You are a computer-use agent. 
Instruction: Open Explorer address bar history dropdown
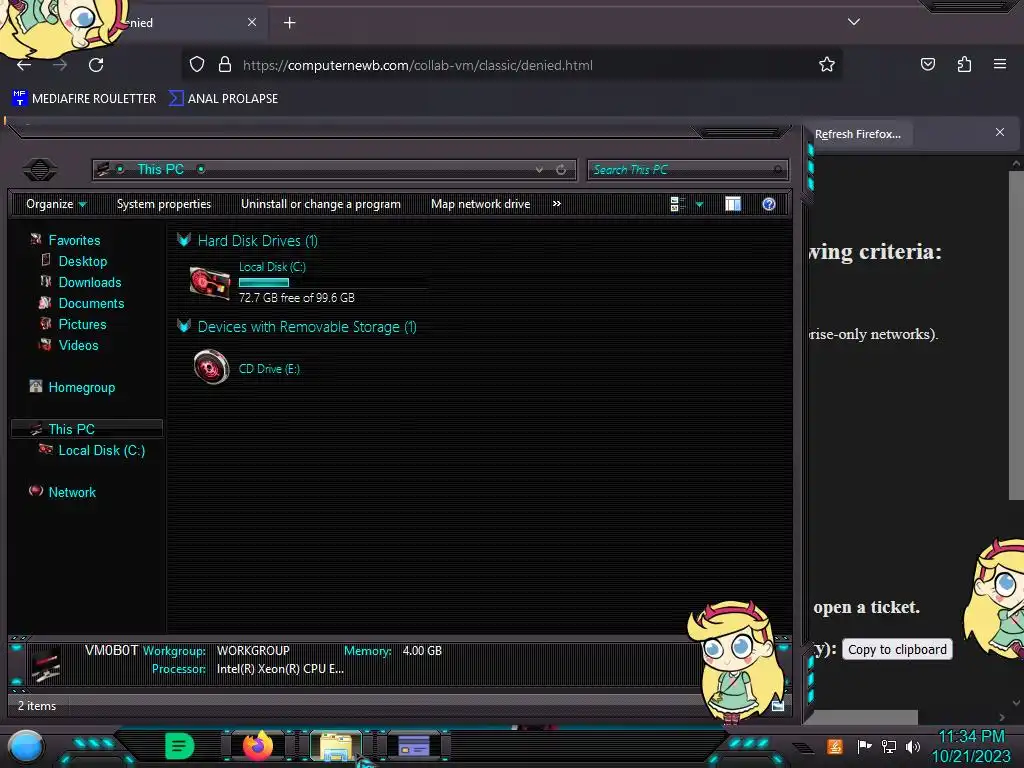(x=539, y=170)
